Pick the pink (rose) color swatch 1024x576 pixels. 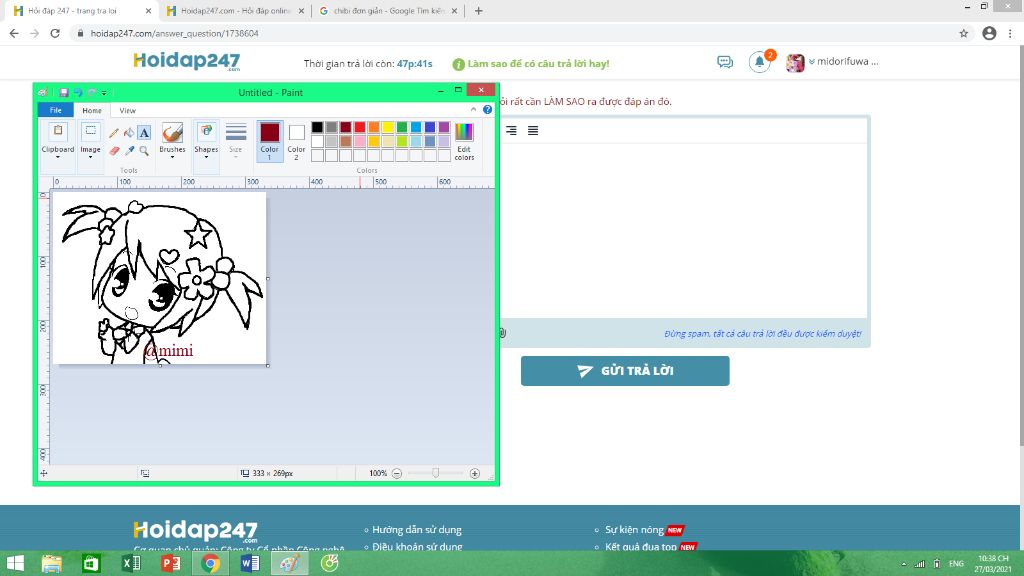click(x=360, y=141)
